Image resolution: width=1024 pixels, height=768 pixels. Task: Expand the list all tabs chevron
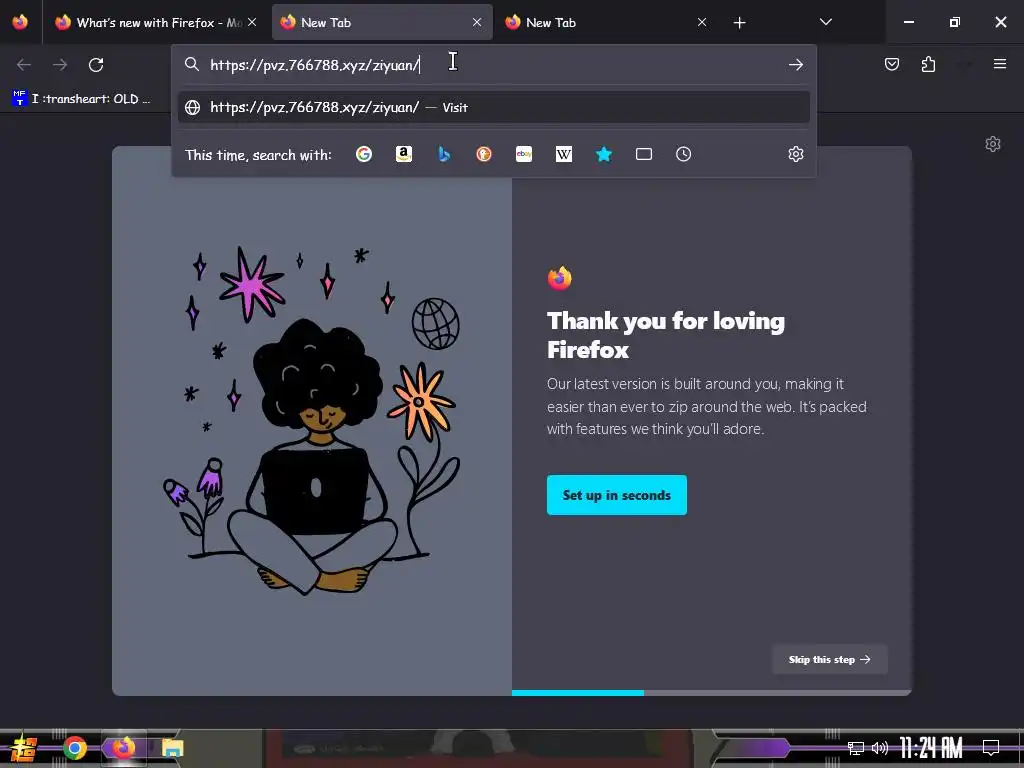pyautogui.click(x=825, y=22)
